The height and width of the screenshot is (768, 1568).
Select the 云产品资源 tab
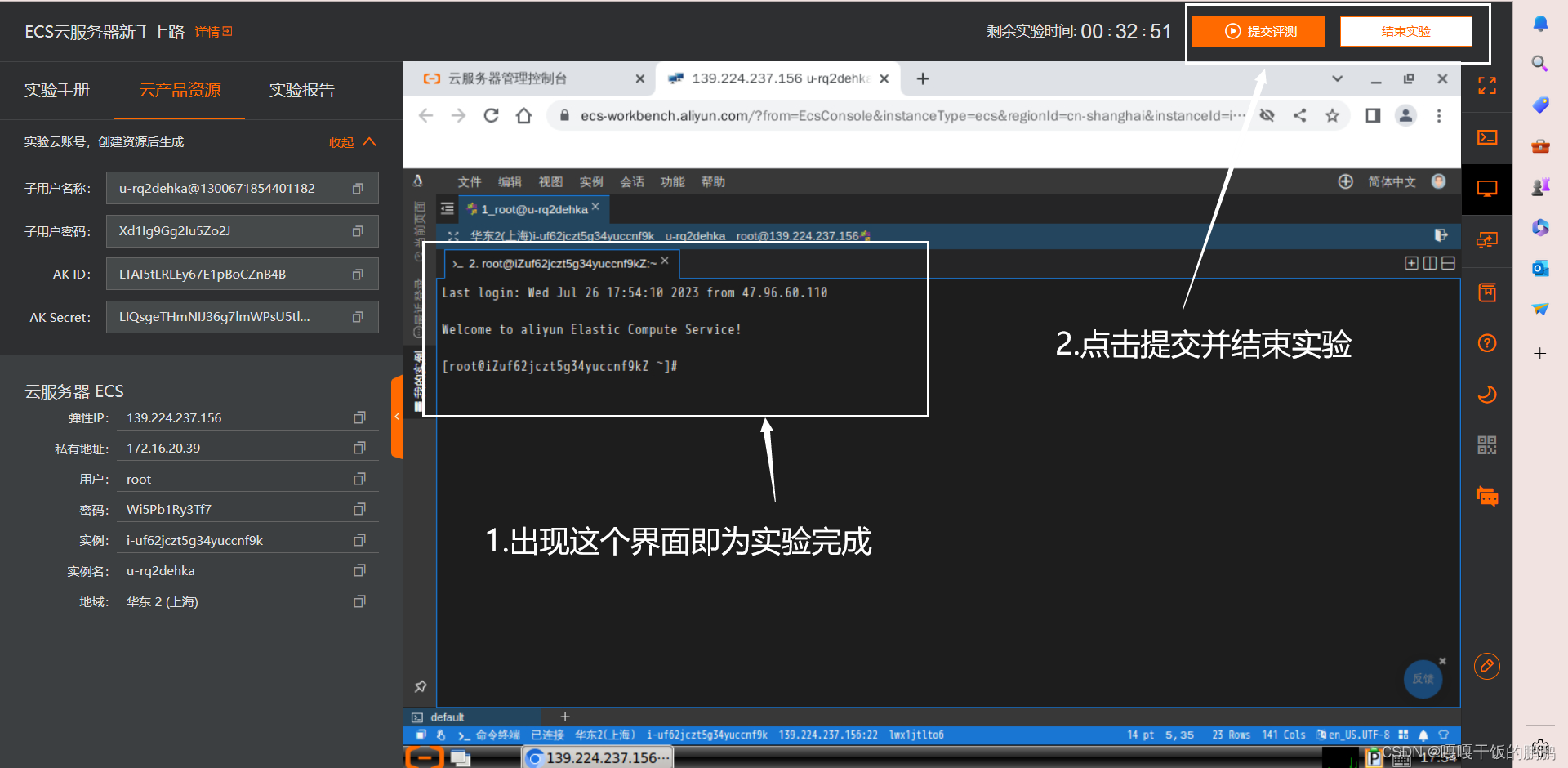180,90
